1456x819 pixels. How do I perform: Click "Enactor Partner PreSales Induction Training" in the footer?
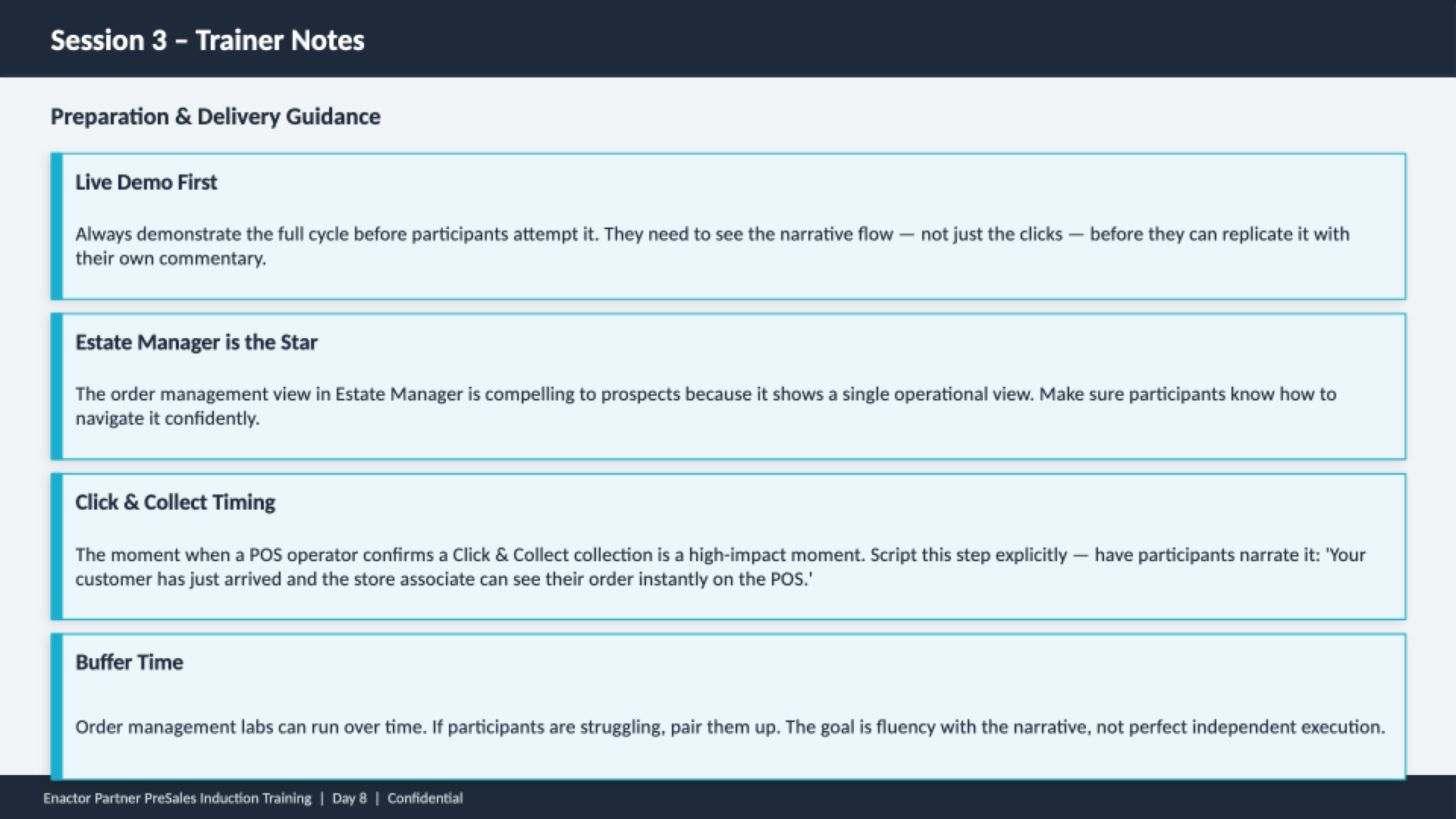(x=177, y=799)
